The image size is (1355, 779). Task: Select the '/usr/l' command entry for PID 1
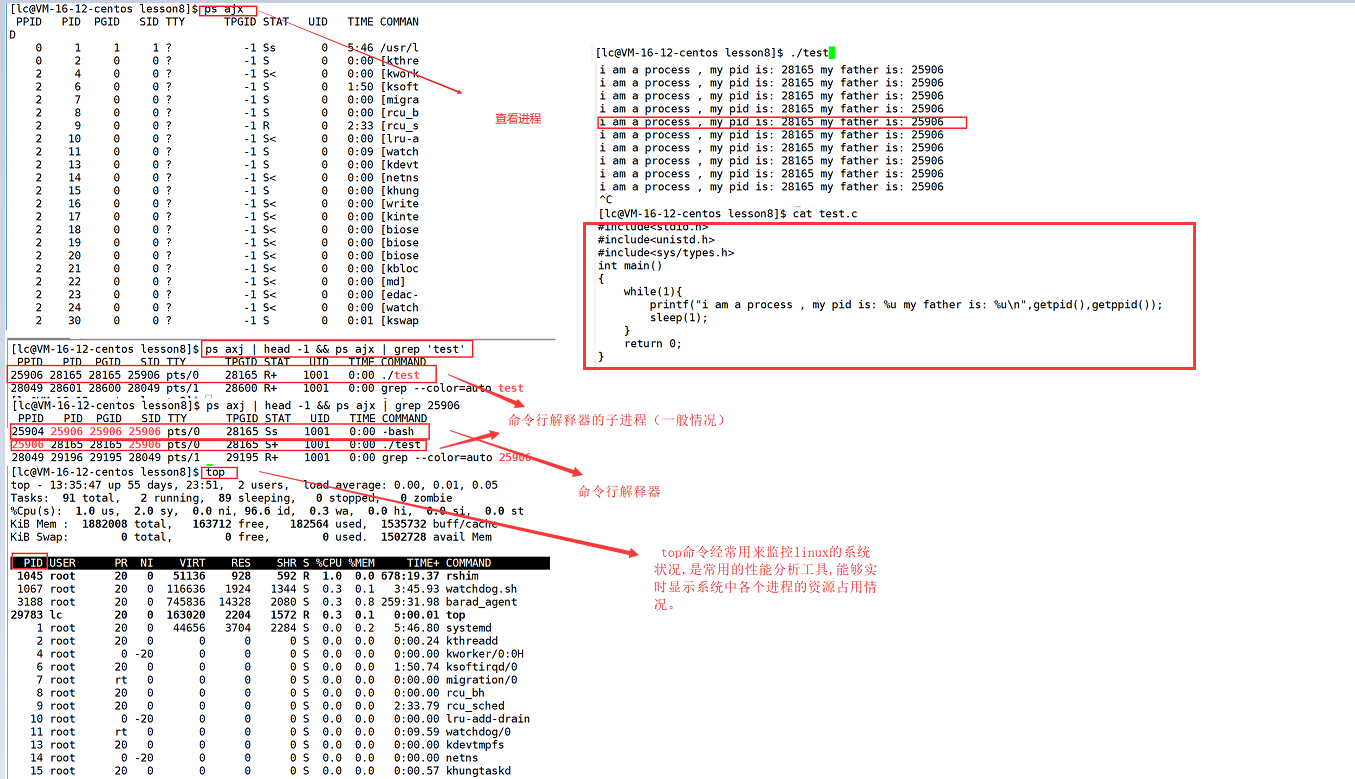click(x=399, y=48)
